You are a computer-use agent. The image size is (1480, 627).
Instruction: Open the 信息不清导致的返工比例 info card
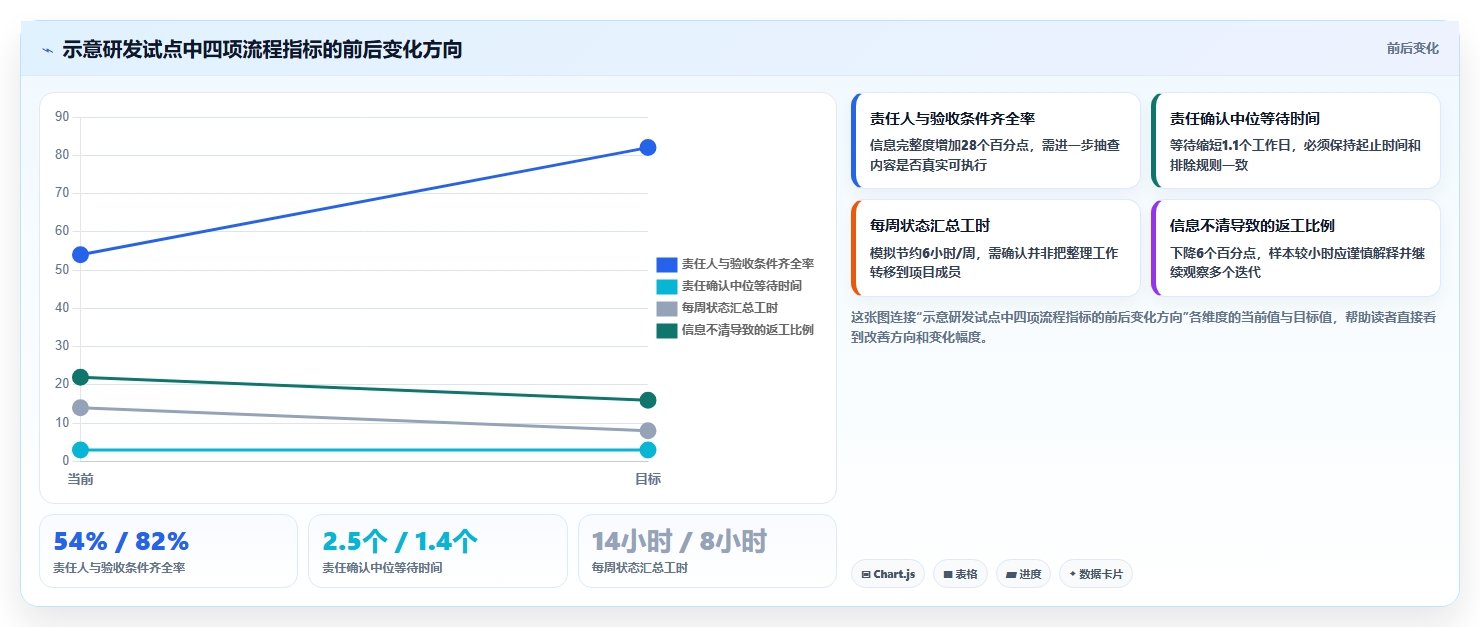click(1296, 248)
